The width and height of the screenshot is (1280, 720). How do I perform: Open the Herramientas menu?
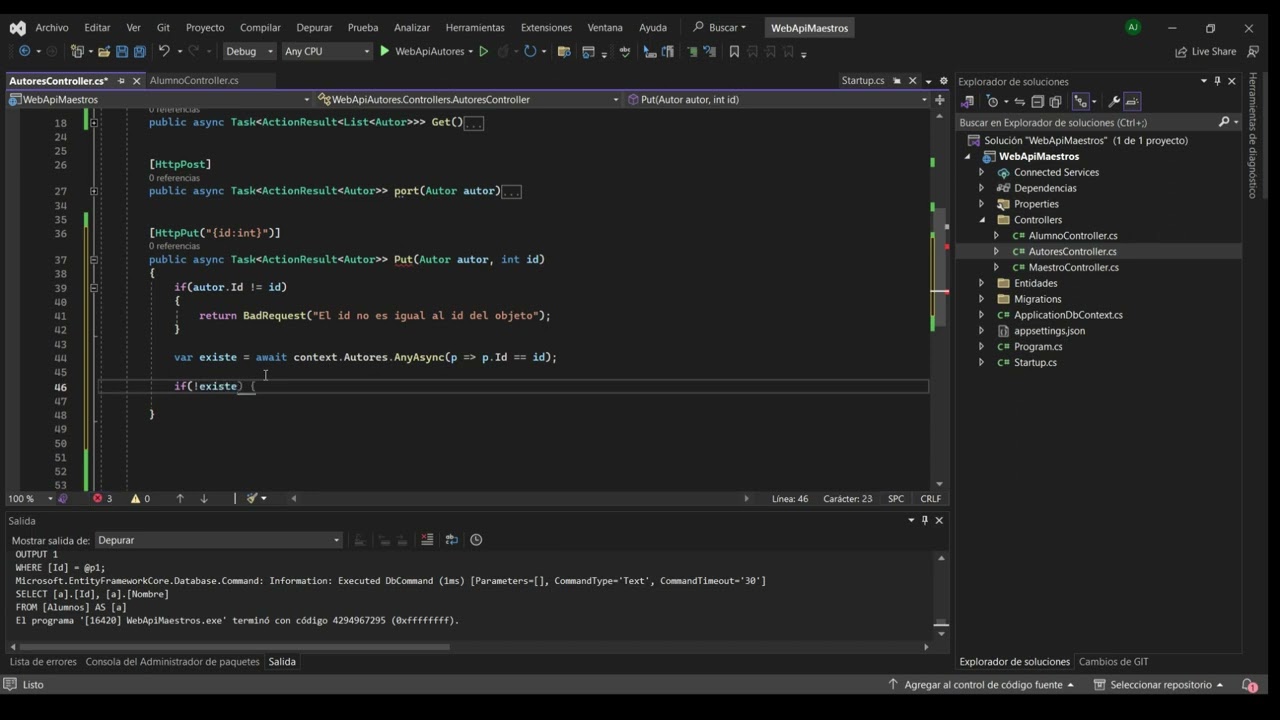pyautogui.click(x=475, y=28)
